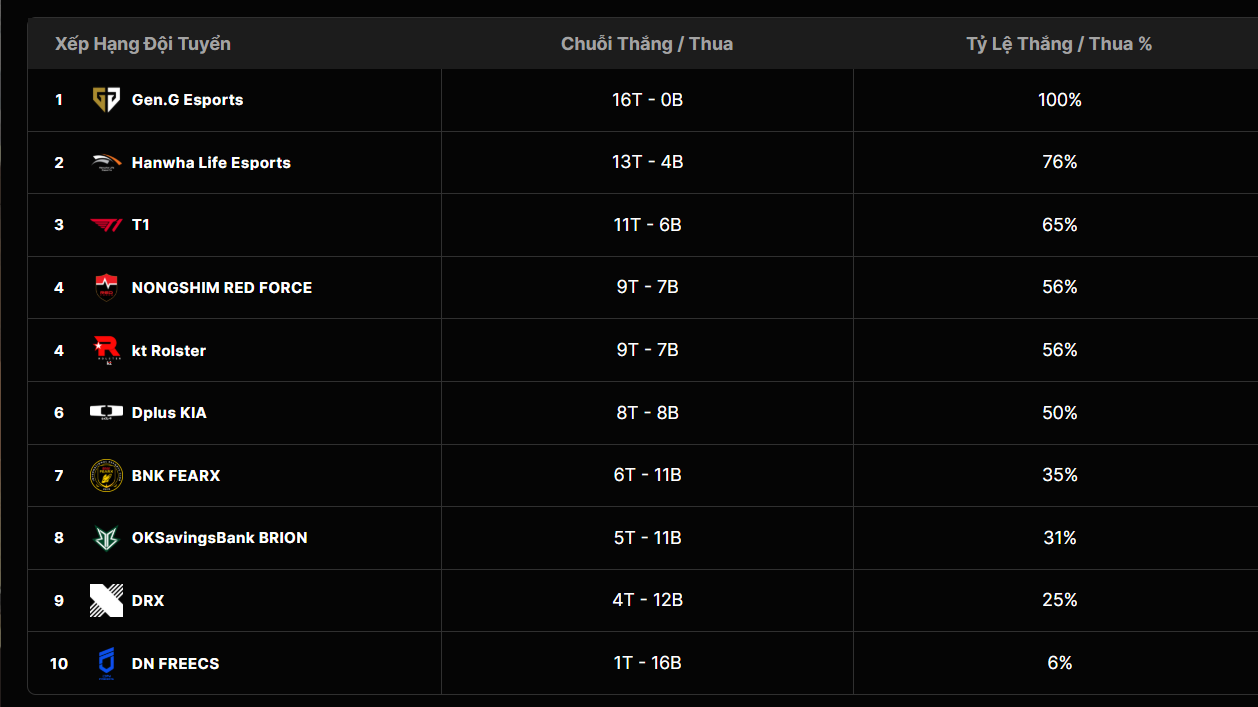This screenshot has width=1258, height=707.
Task: Open the Hanwha Life Esports team link
Action: tap(211, 163)
